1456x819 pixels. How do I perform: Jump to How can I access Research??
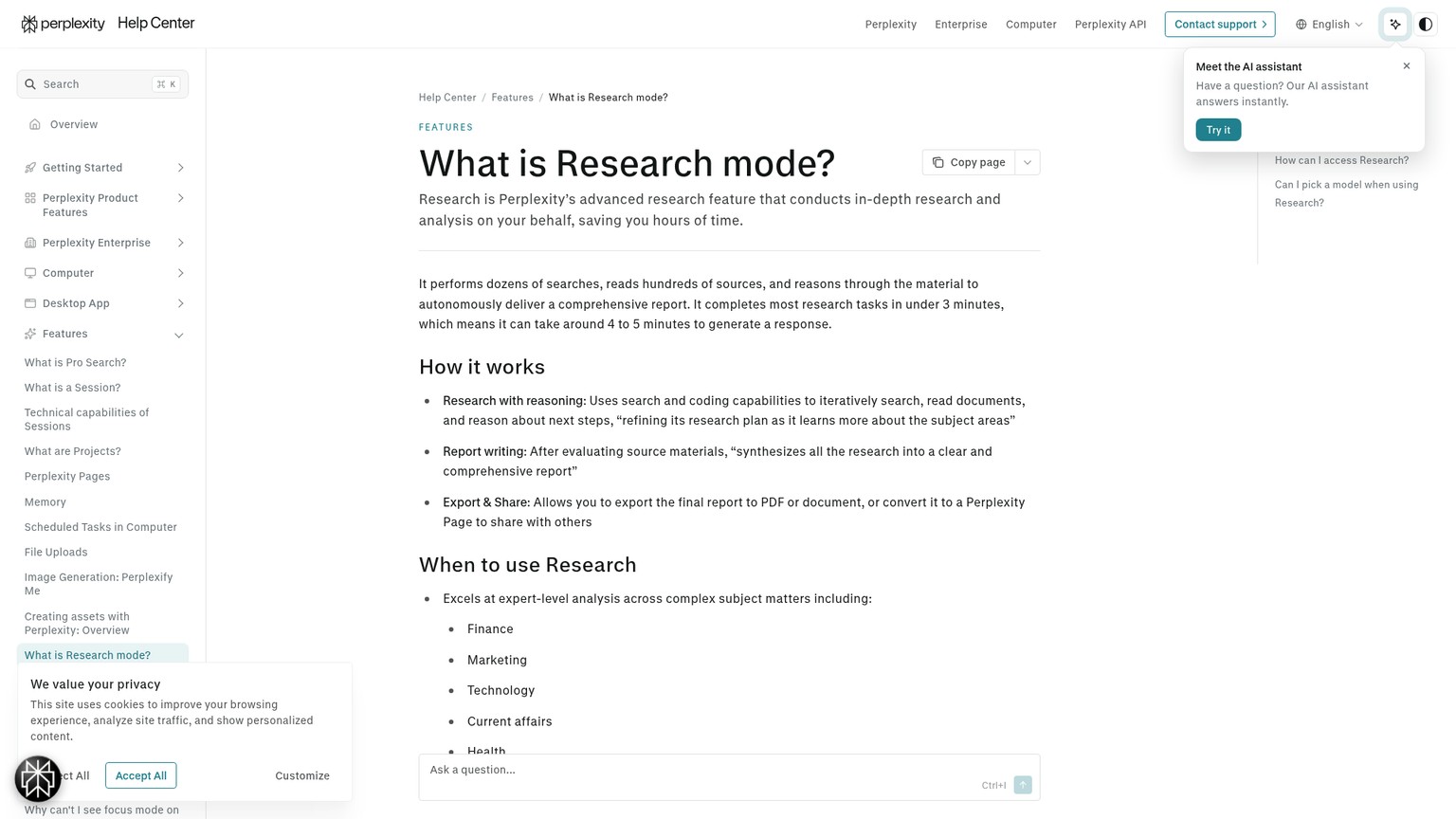[1341, 160]
